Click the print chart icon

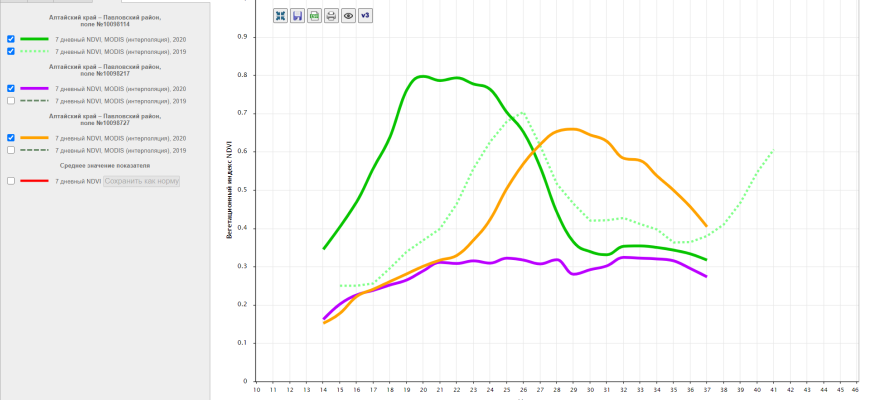[332, 16]
